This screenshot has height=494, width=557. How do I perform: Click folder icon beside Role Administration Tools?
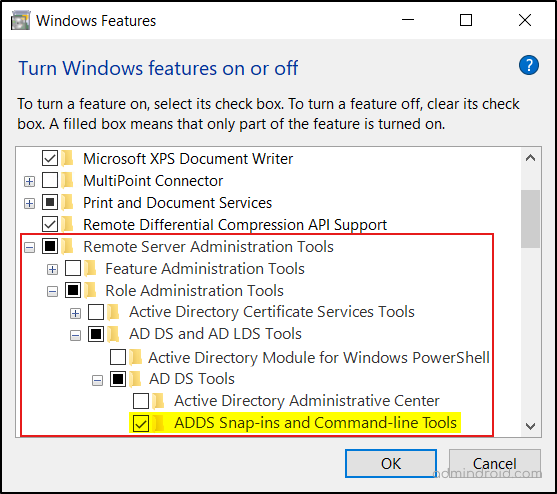tap(90, 291)
